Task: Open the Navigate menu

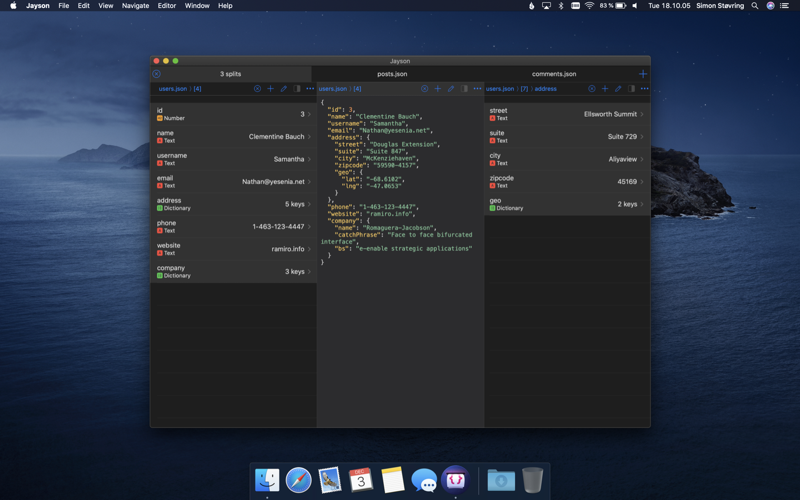Action: pyautogui.click(x=135, y=6)
